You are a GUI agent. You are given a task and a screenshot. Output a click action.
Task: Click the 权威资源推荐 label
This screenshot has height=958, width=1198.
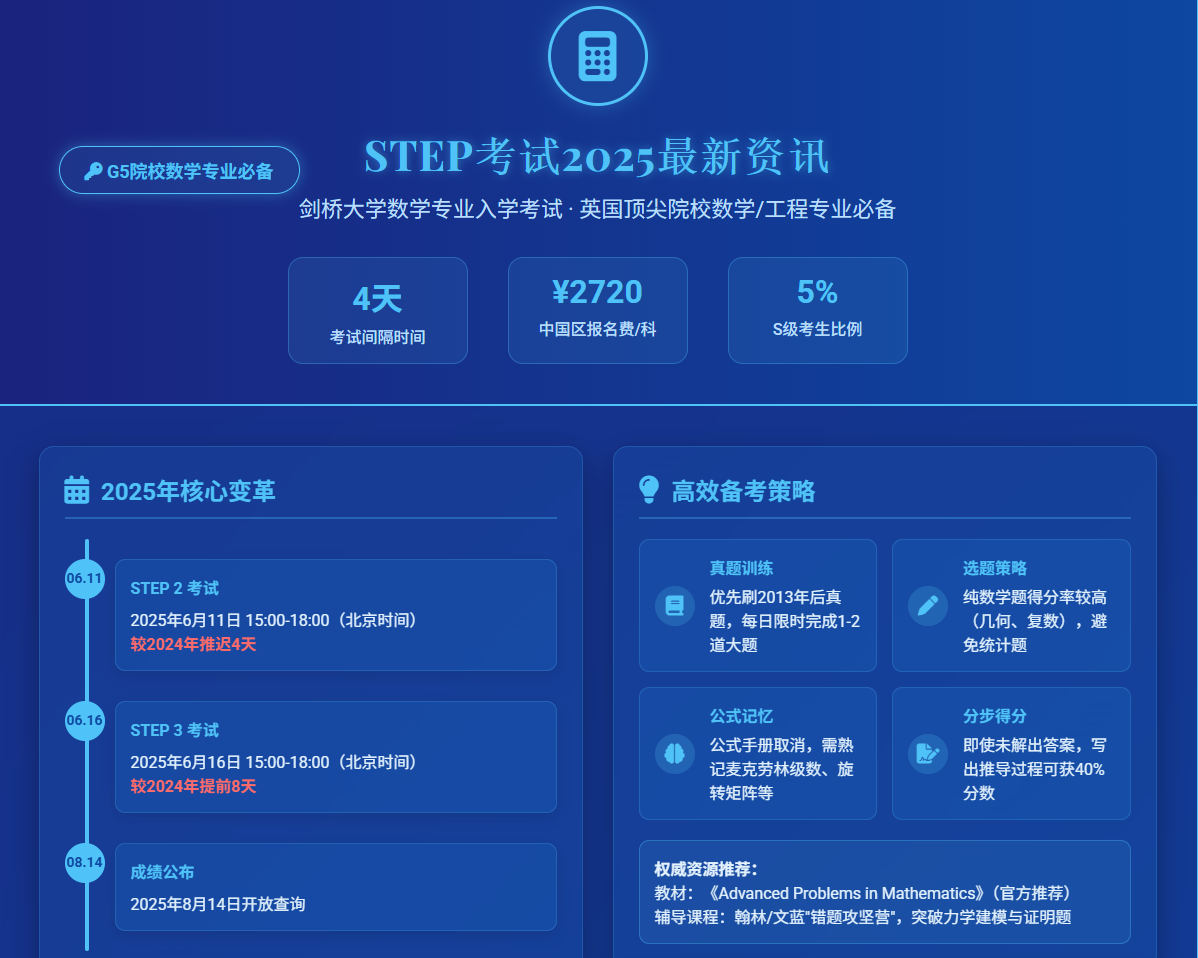pyautogui.click(x=706, y=869)
